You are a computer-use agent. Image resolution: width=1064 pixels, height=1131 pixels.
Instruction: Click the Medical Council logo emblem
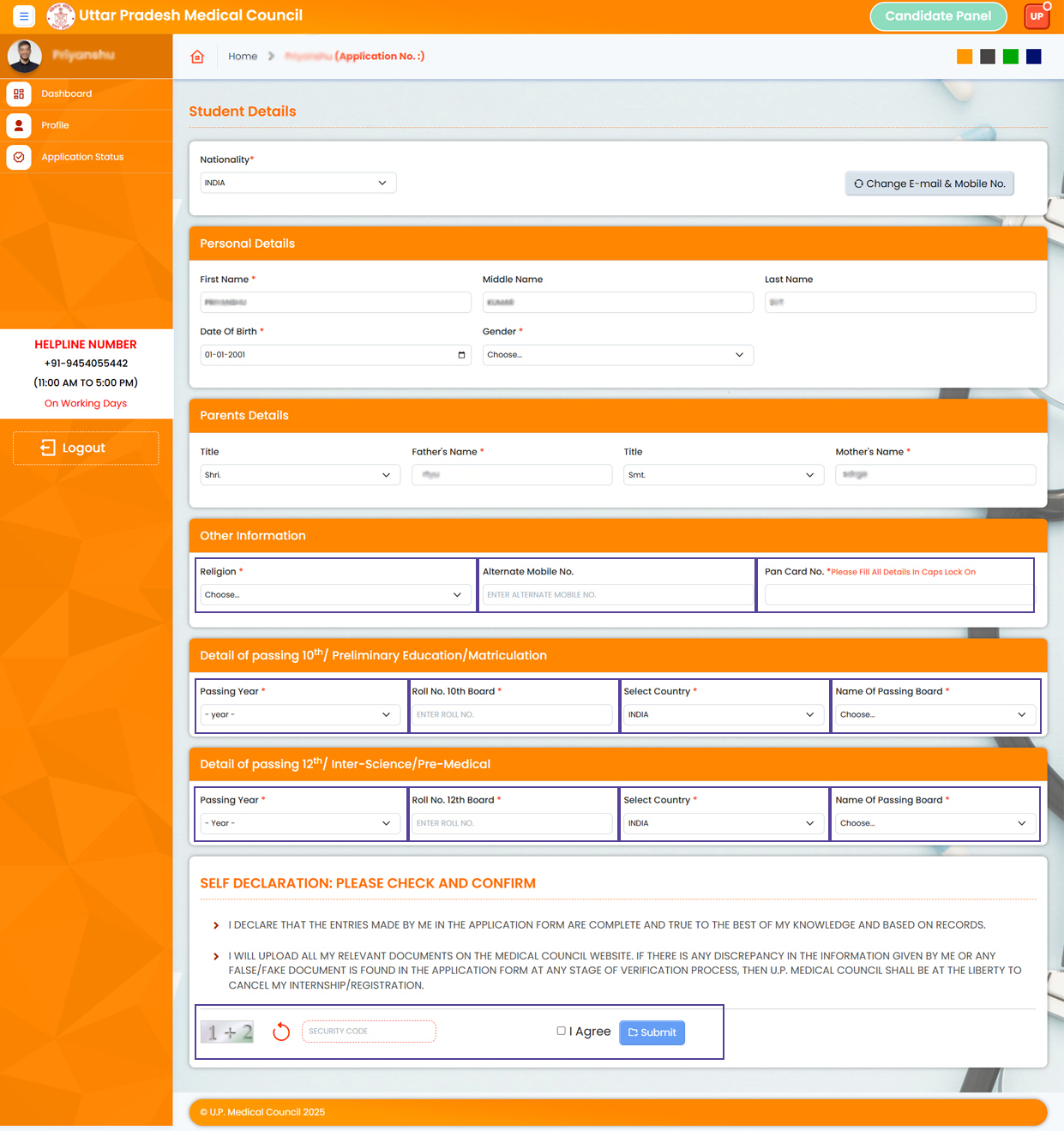point(60,16)
